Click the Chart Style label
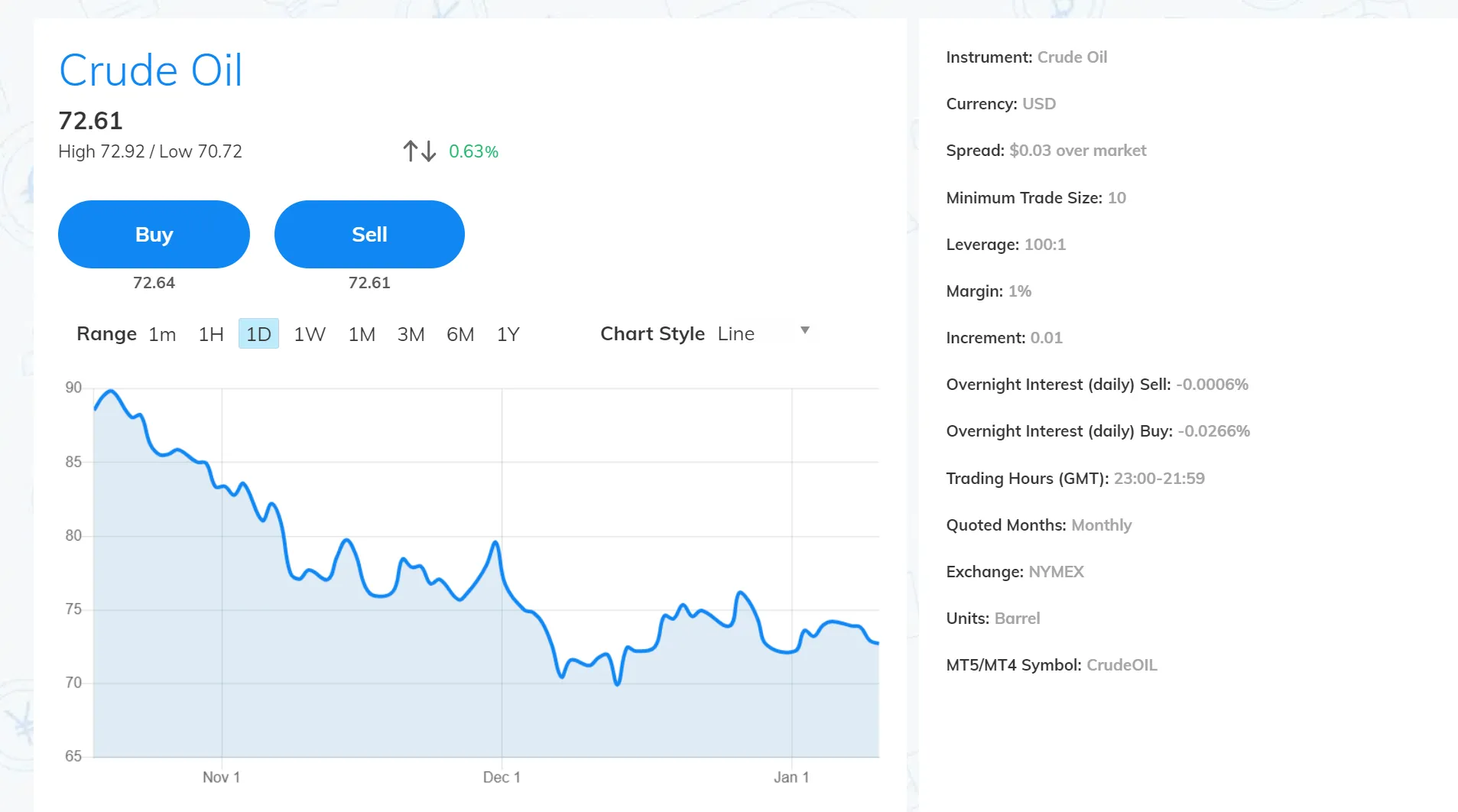This screenshot has width=1458, height=812. [x=652, y=333]
